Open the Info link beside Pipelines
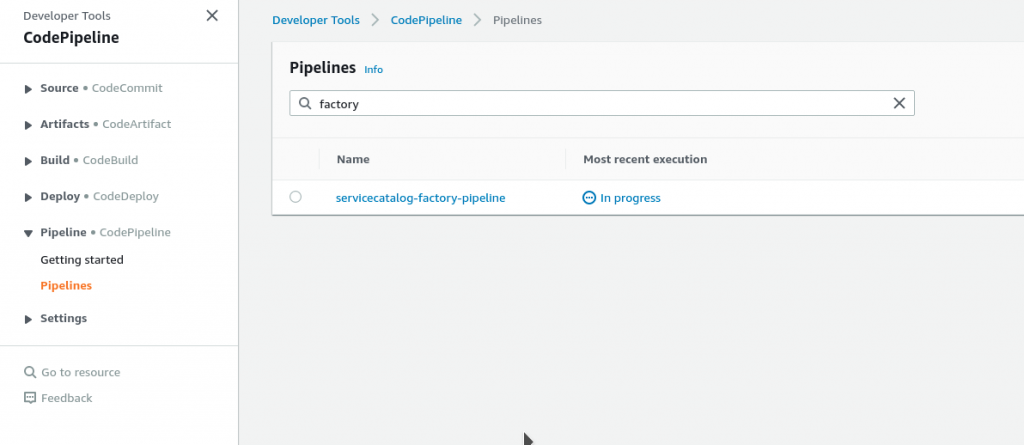This screenshot has height=445, width=1024. (x=374, y=69)
